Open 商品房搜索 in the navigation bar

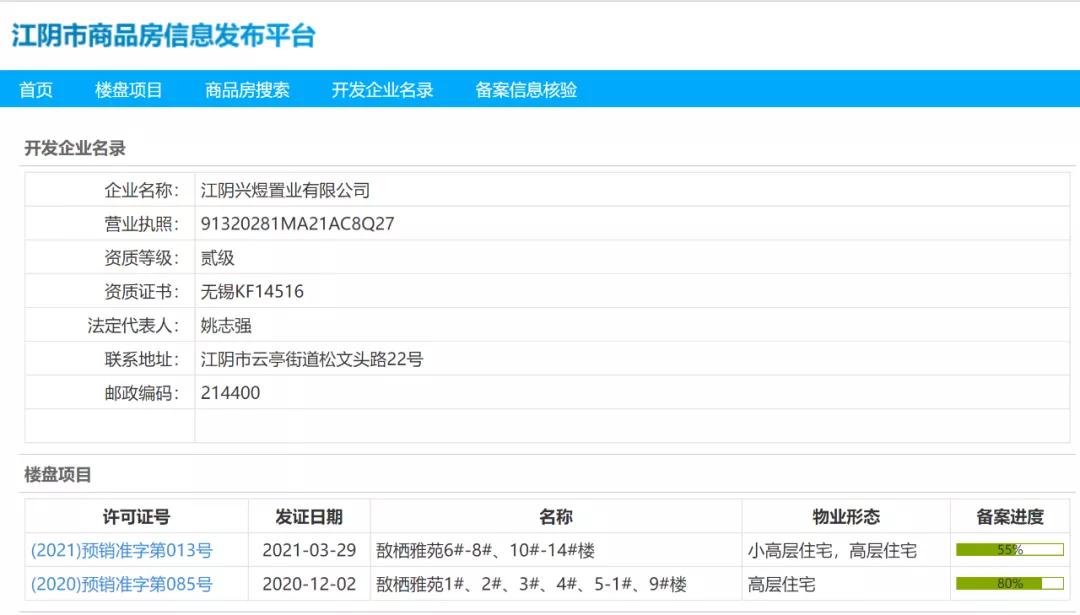(246, 89)
